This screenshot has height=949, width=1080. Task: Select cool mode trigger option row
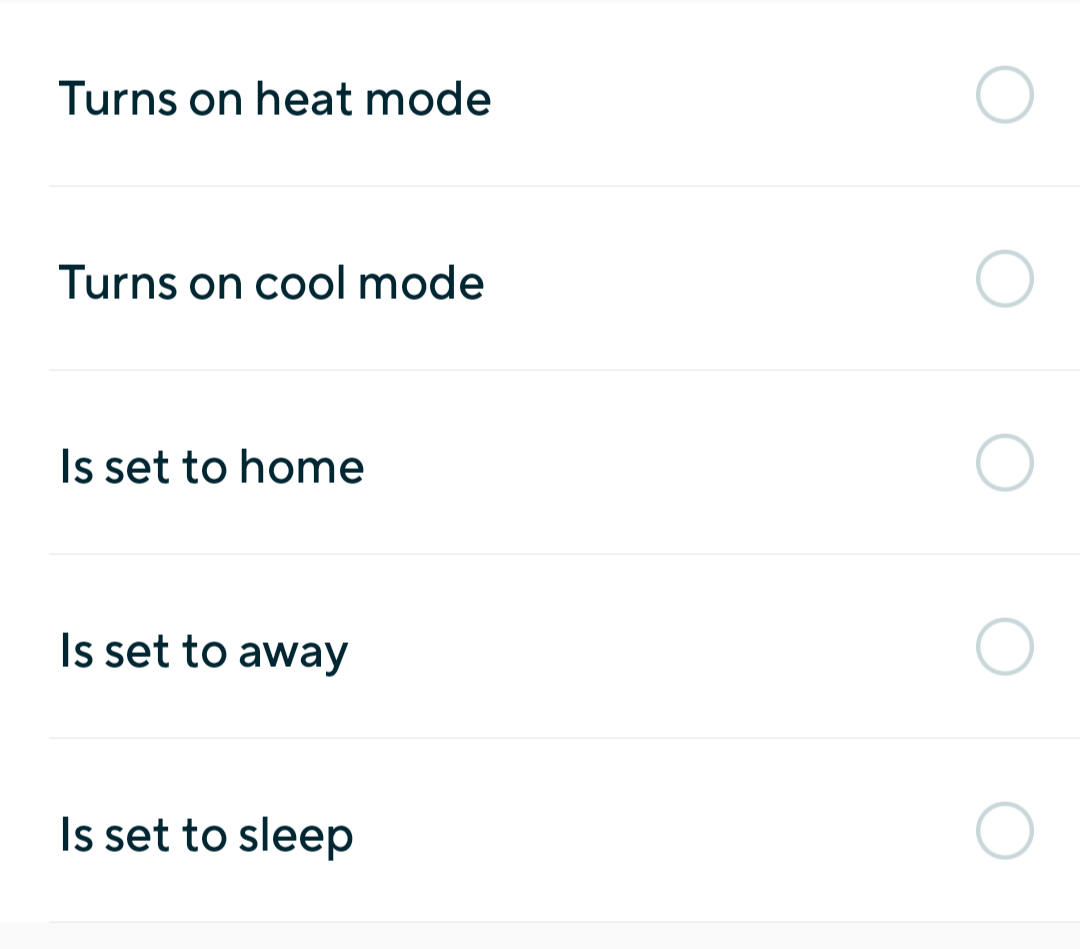coord(540,278)
